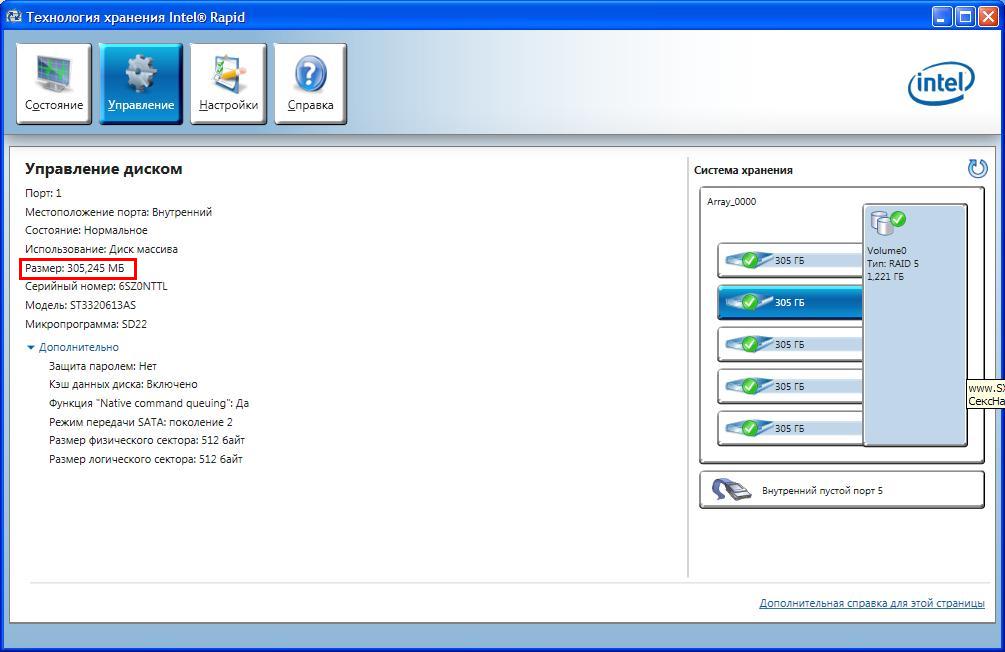
Task: Select the fifth 305 ГБ disk
Action: 790,428
